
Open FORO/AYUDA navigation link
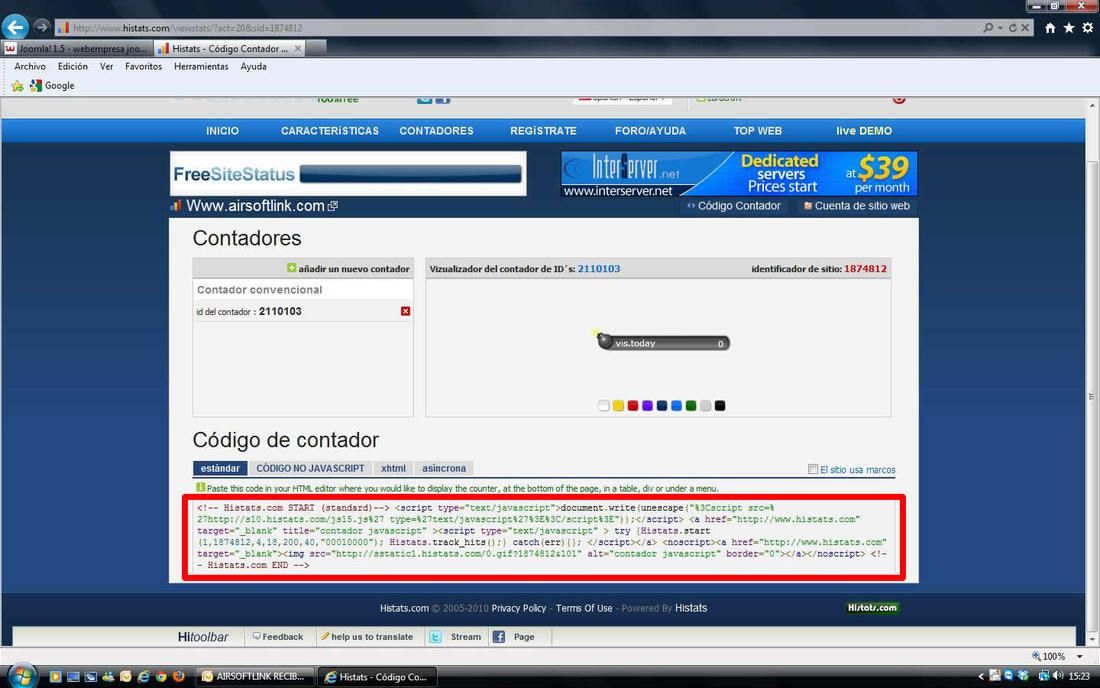[650, 130]
